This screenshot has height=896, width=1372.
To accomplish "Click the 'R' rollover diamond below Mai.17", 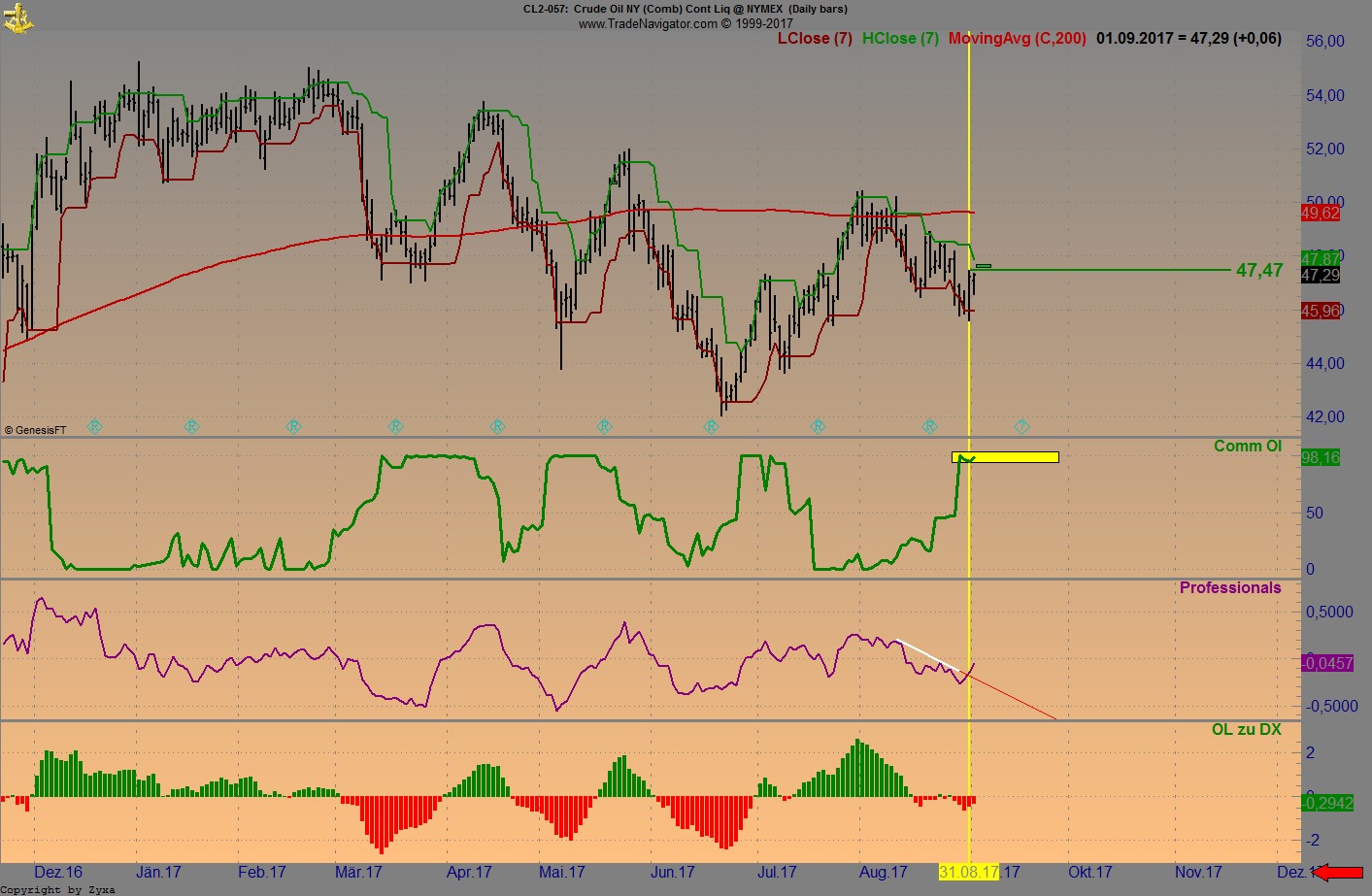I will pos(604,426).
